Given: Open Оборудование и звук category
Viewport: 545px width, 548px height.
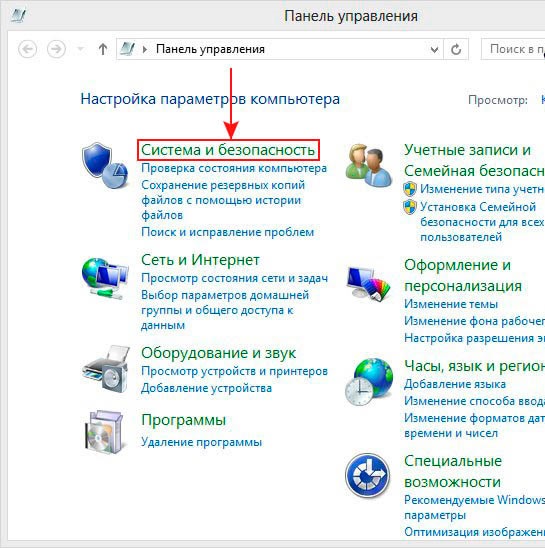Looking at the screenshot, I should 218,353.
